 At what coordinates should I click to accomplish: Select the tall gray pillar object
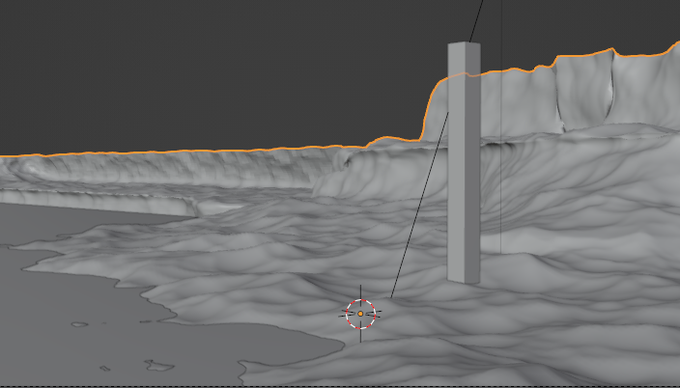[464, 163]
